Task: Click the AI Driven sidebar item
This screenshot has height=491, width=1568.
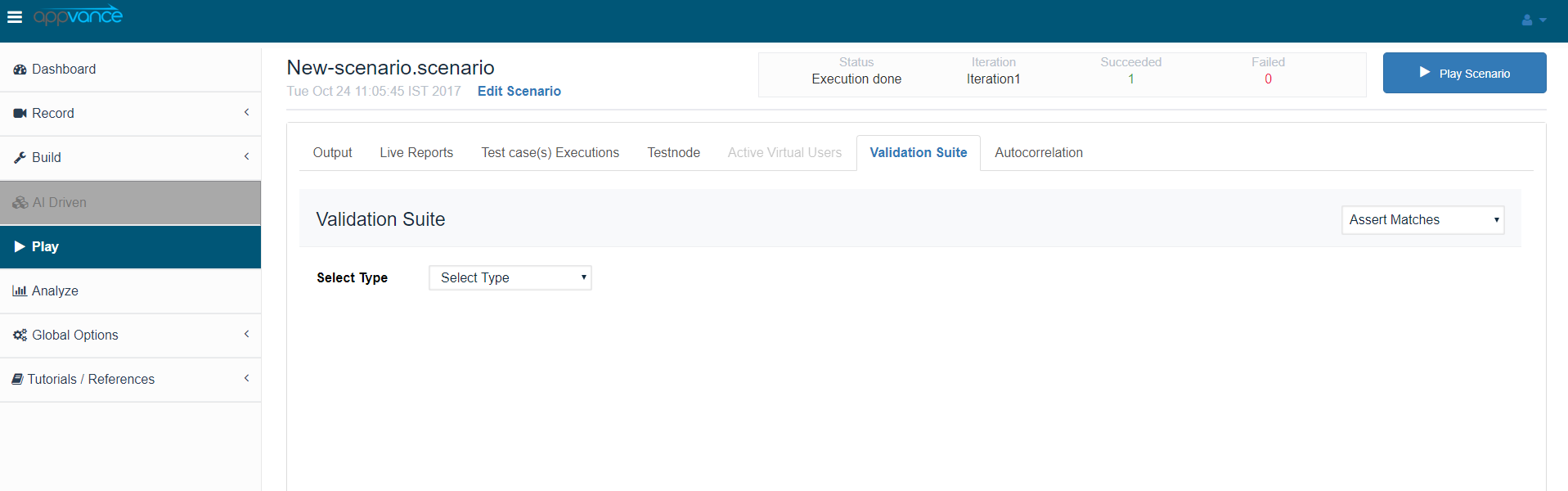Action: coord(59,203)
